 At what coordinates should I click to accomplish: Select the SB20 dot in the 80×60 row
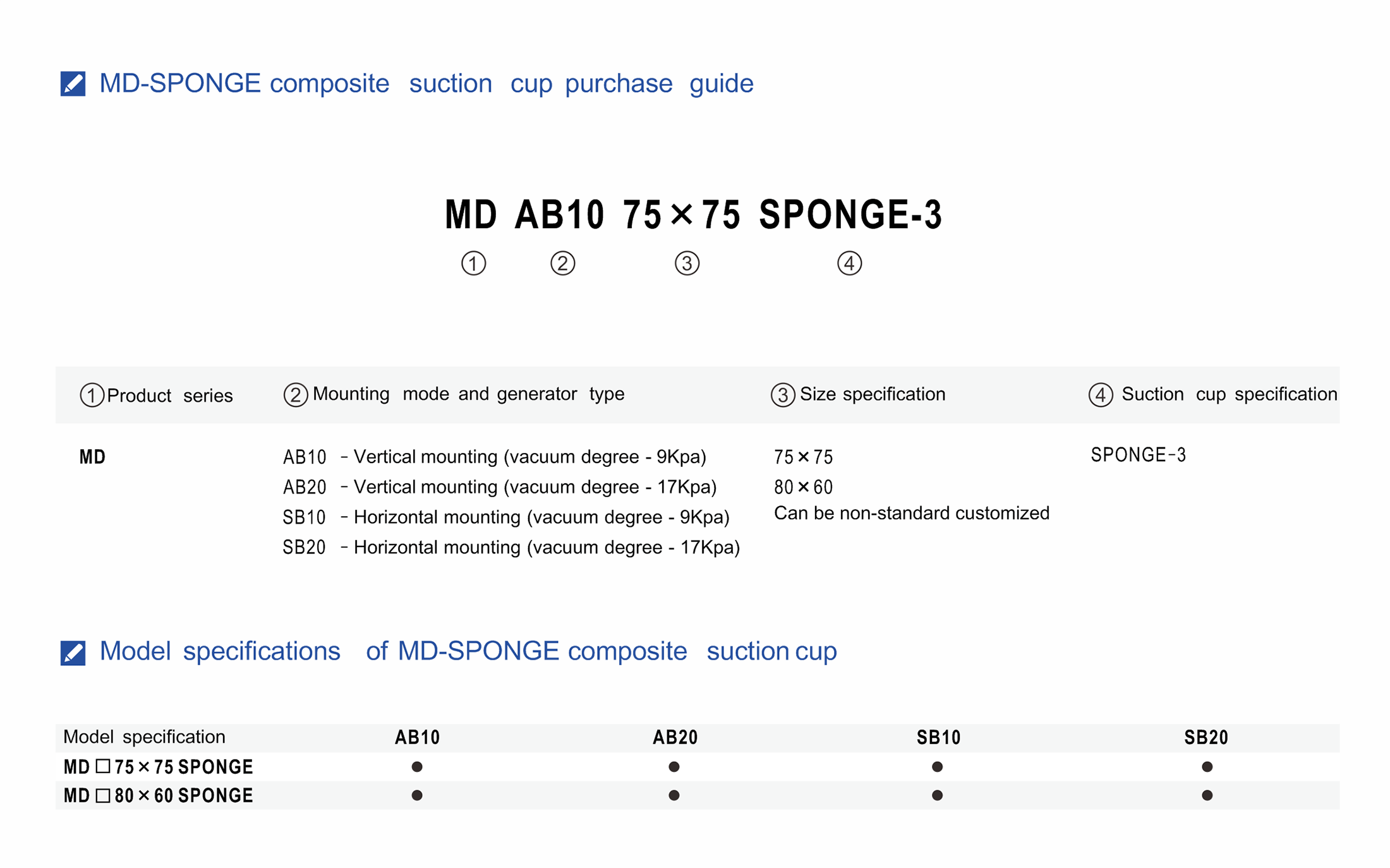coord(1207,795)
